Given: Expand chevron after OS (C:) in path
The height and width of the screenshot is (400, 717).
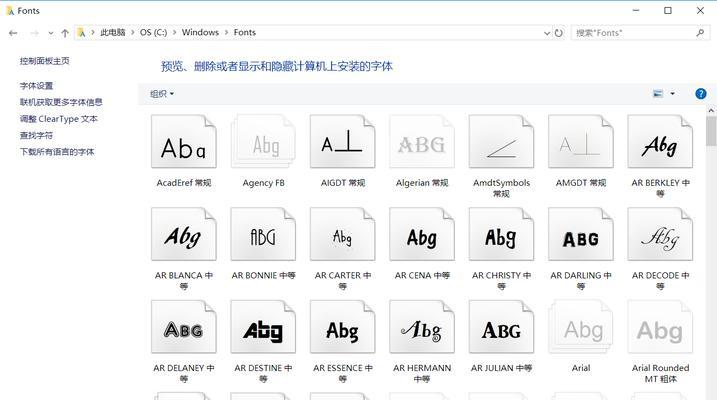Looking at the screenshot, I should [x=174, y=32].
